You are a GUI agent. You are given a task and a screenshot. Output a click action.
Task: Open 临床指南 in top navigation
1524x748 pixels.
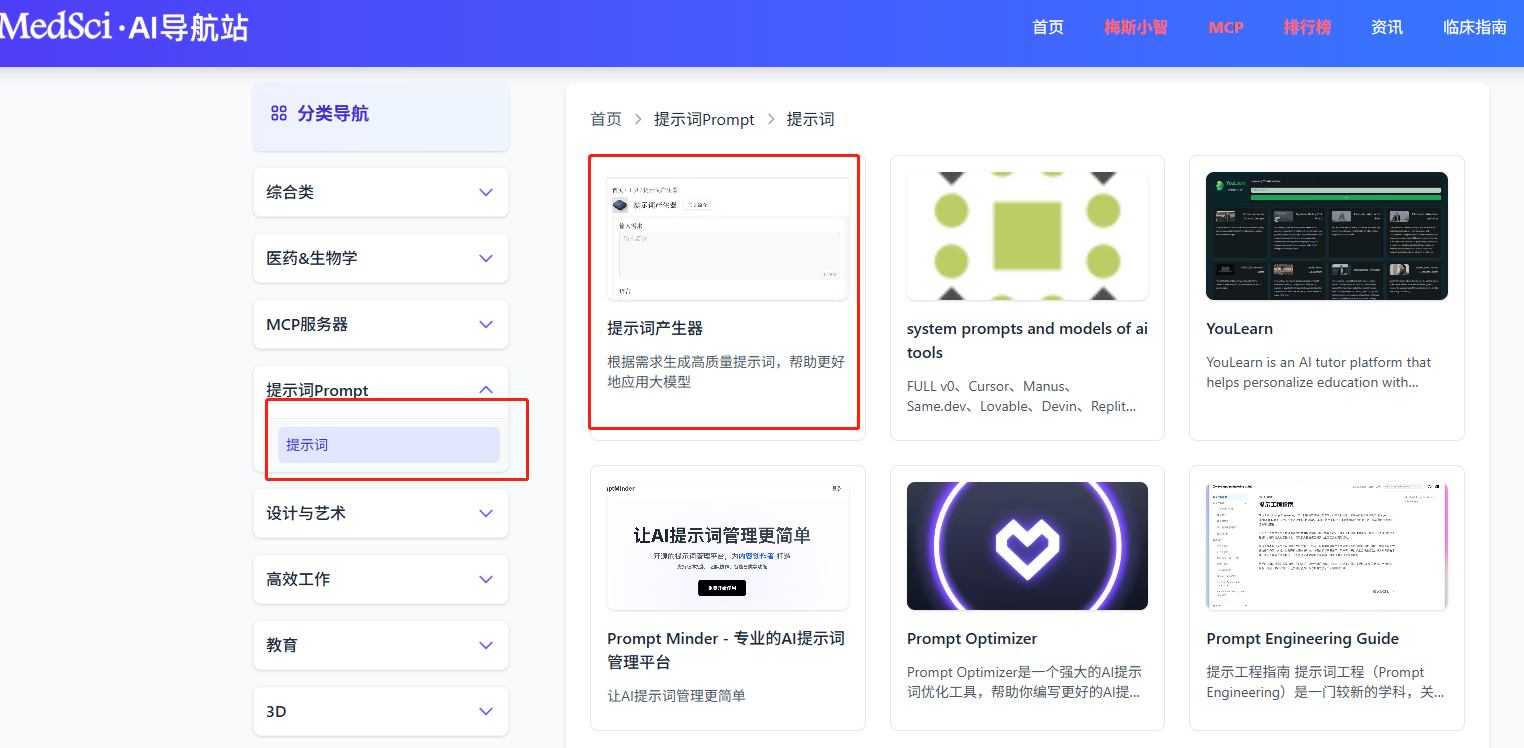tap(1475, 27)
